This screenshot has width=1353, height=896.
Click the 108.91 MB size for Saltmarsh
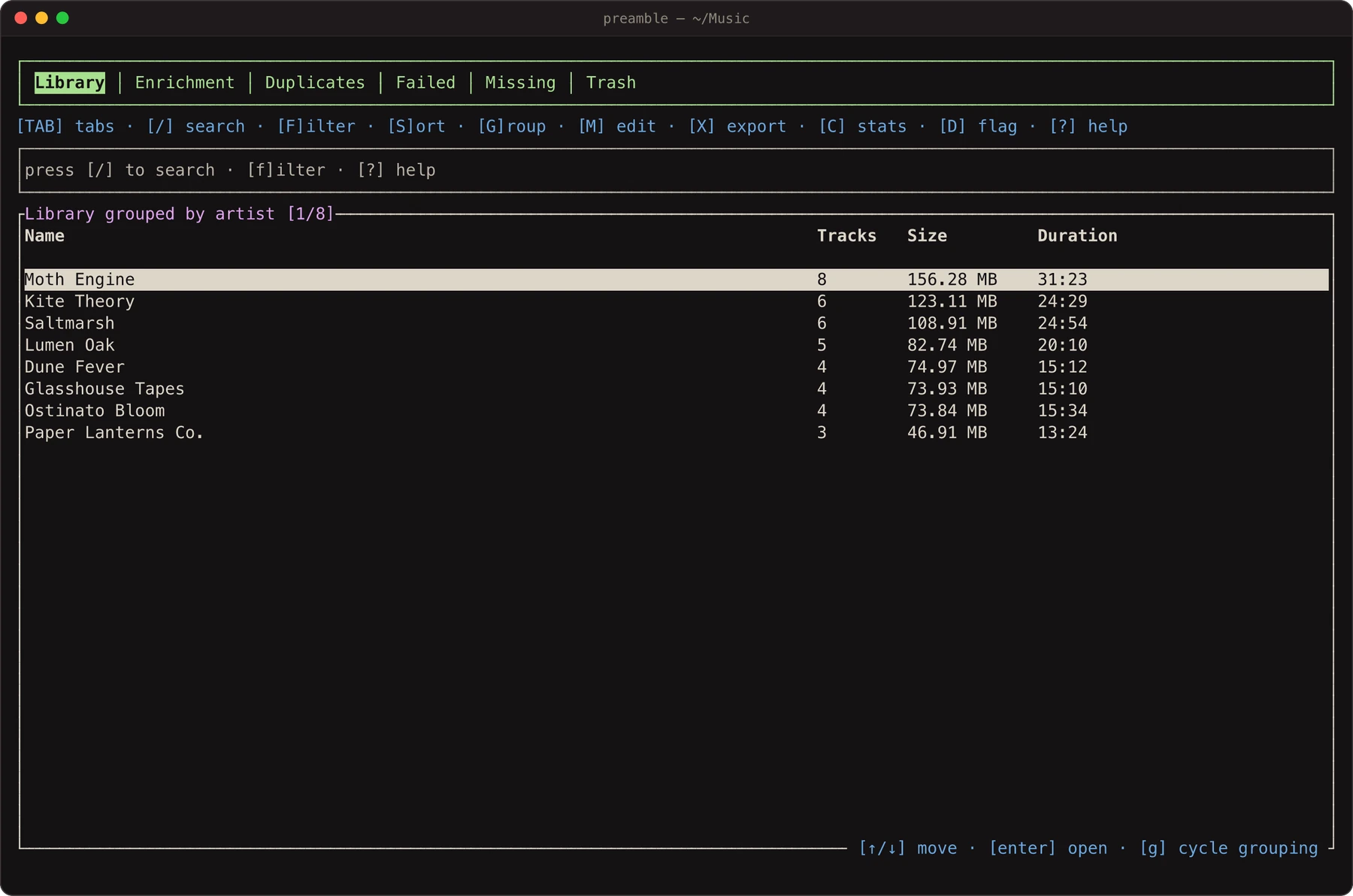(x=952, y=323)
